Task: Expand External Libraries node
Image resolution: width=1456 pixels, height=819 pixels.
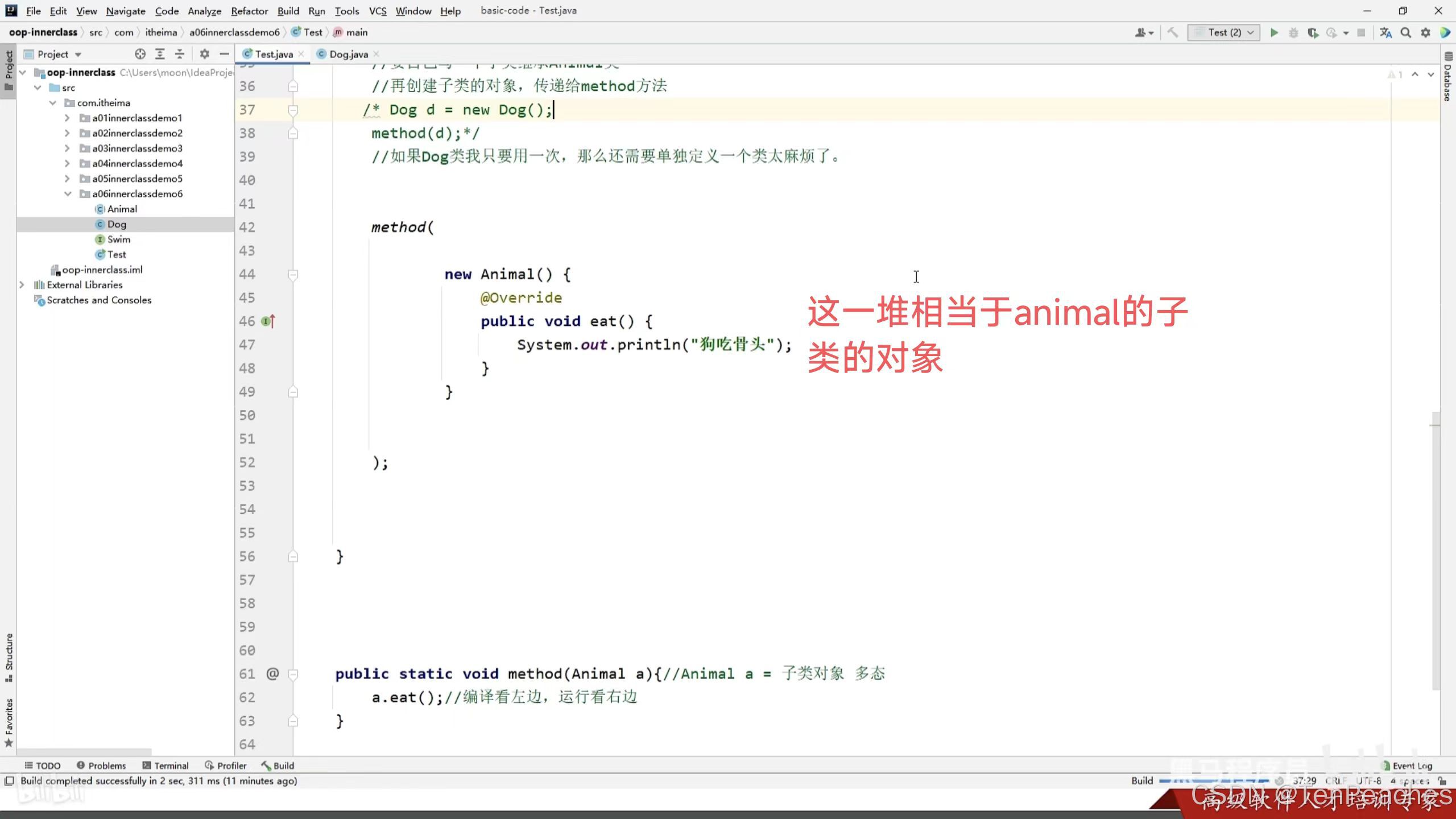Action: [x=22, y=285]
